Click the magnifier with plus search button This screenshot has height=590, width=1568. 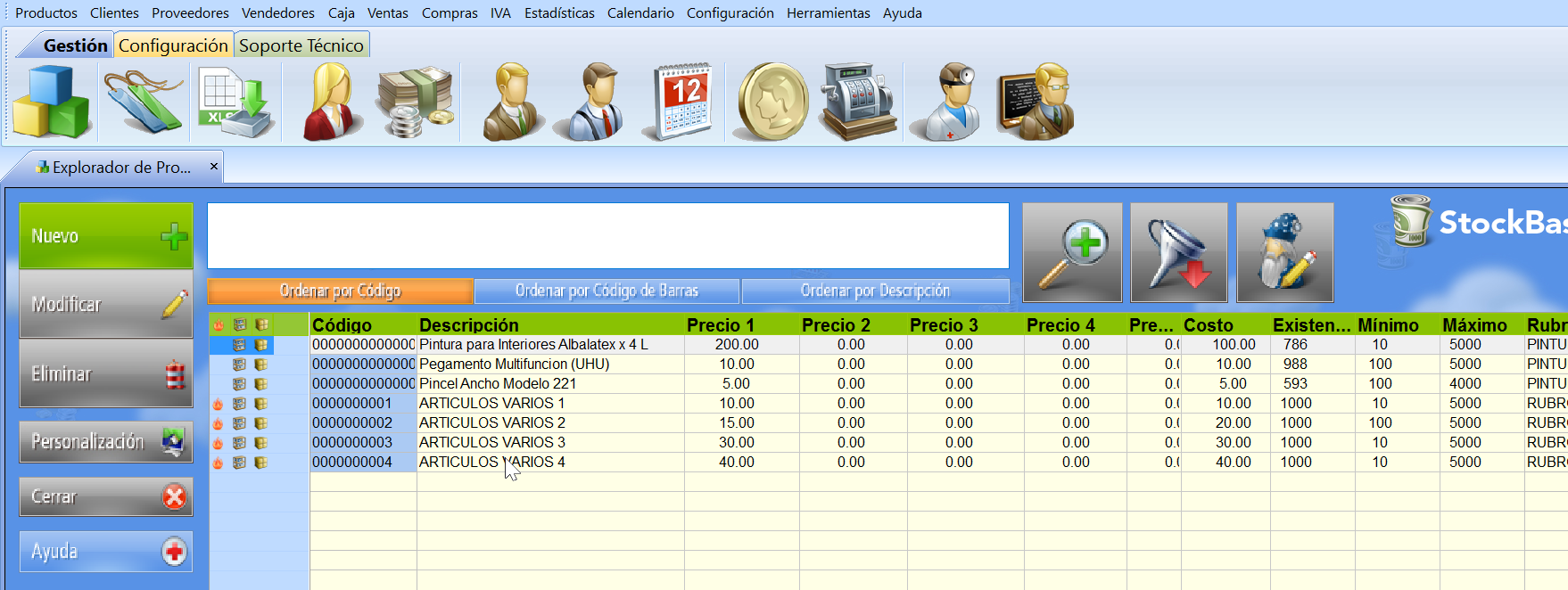[1072, 252]
